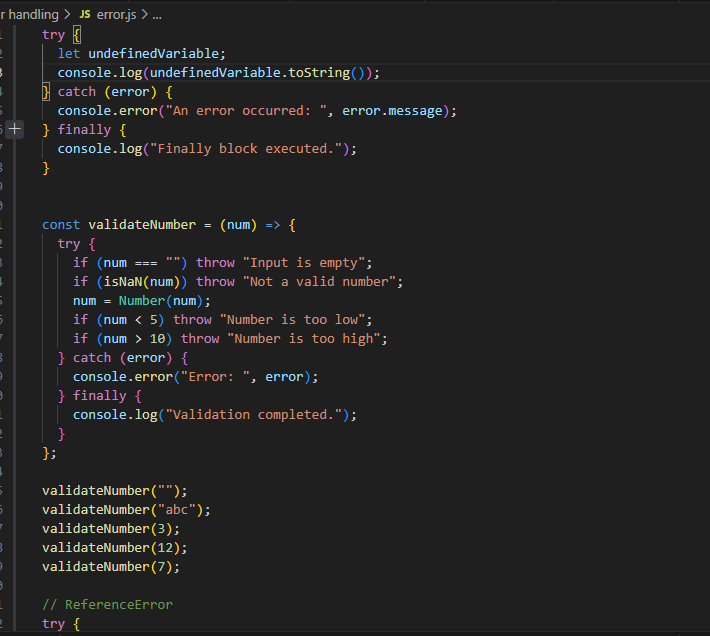
Task: Click the first 'try' keyword on line one
Action: 53,34
